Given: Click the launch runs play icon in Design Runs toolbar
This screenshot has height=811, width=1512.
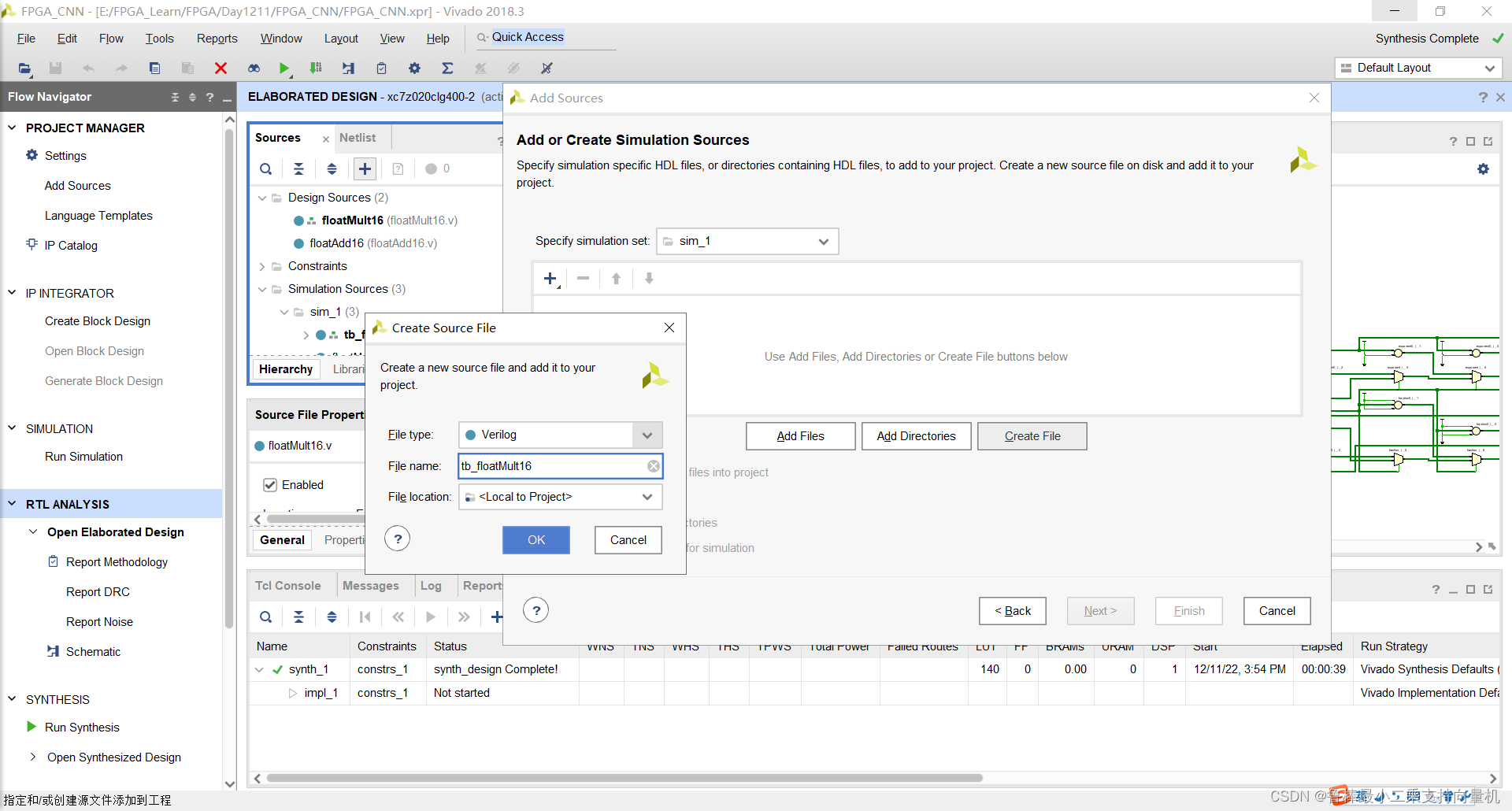Looking at the screenshot, I should pyautogui.click(x=431, y=617).
